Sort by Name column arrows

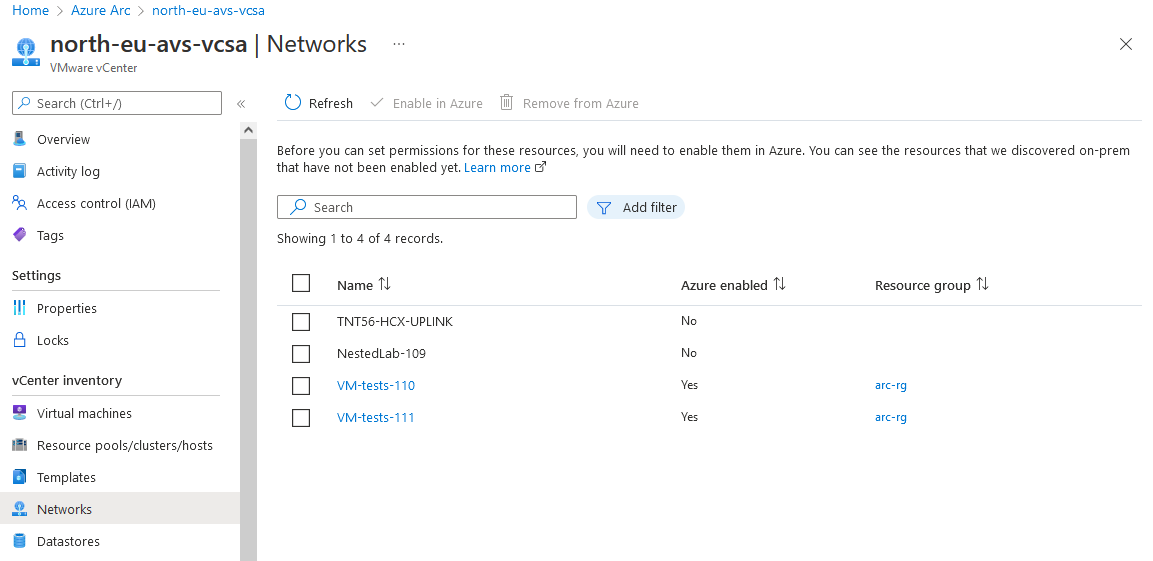click(384, 284)
